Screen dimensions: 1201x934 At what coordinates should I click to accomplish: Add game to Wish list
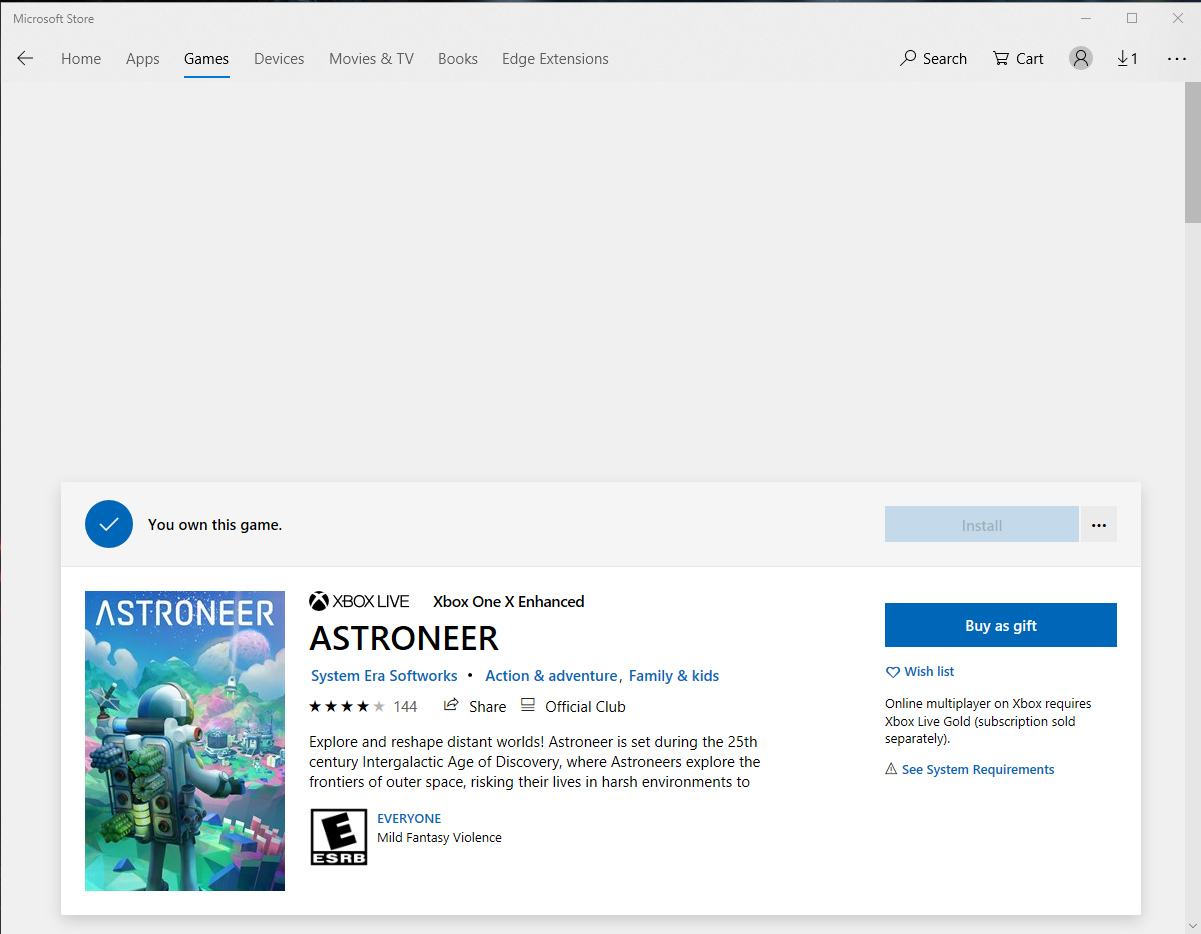tap(920, 672)
